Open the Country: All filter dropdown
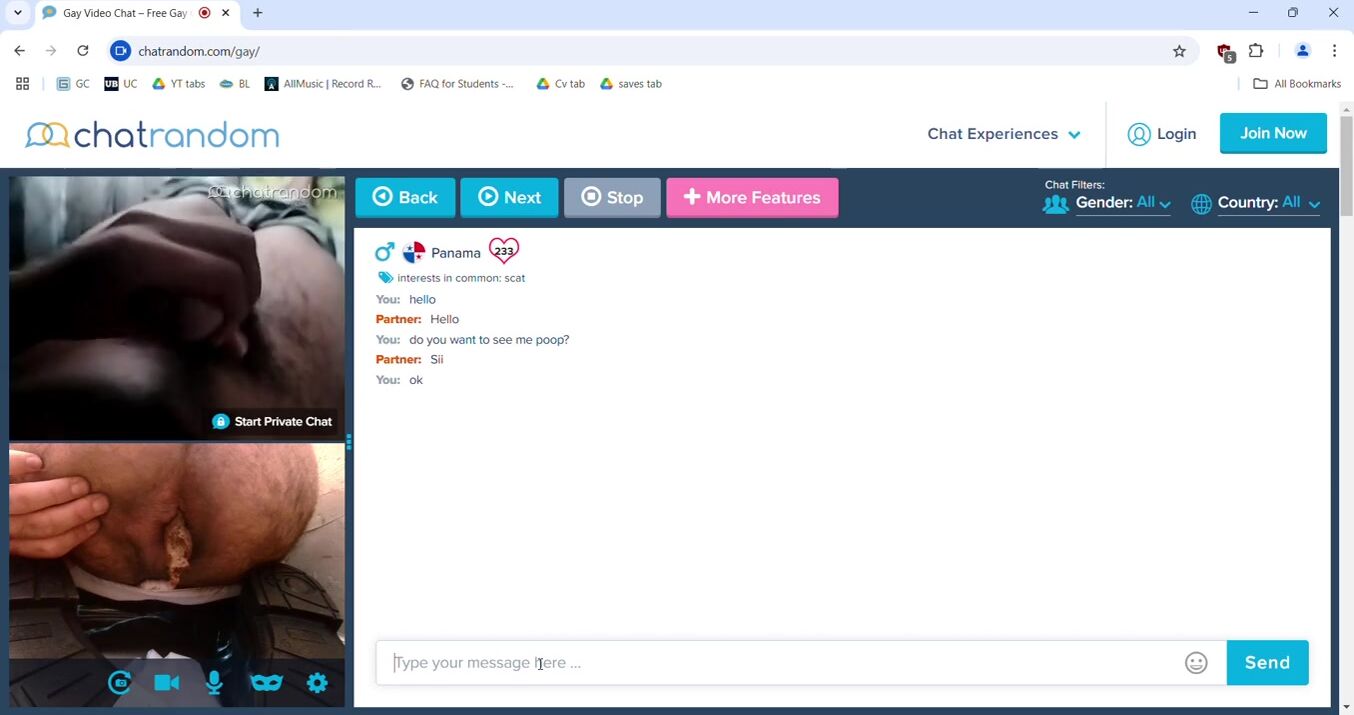 [1268, 203]
